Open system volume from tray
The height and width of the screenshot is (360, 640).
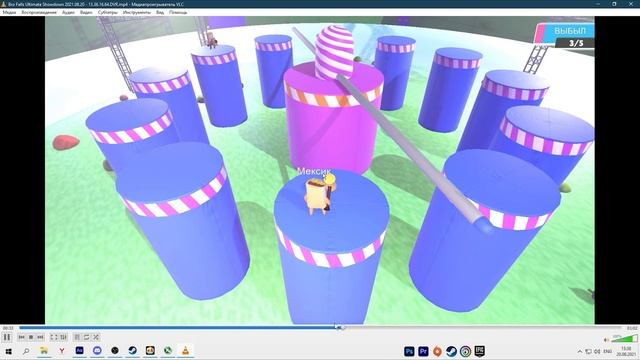[597, 351]
